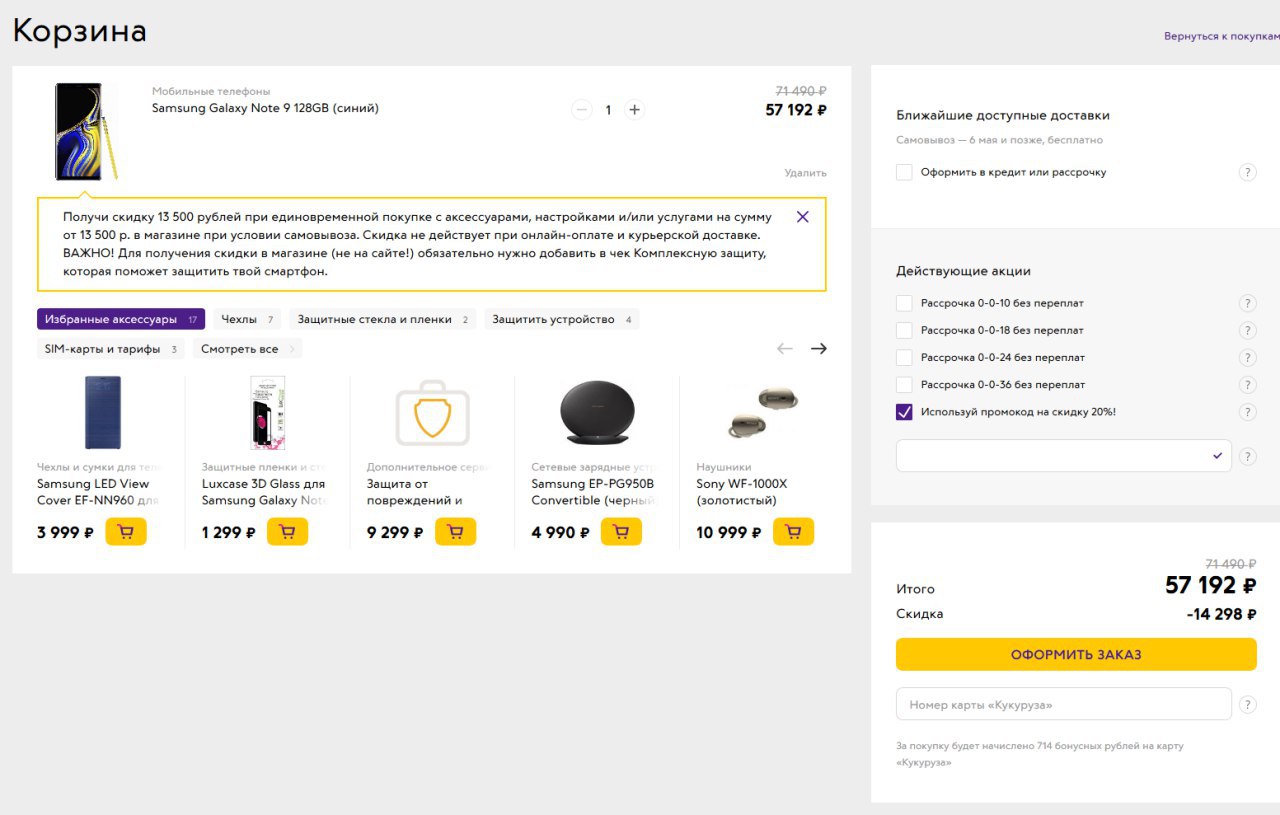
Task: Add Sony WF-1000X headphones to cart
Action: [794, 532]
